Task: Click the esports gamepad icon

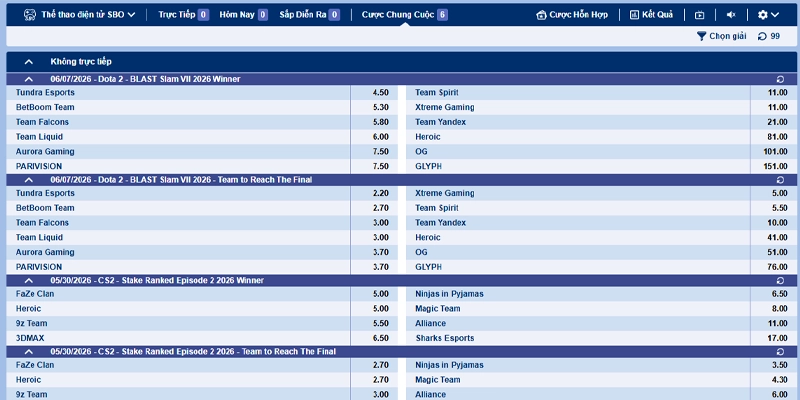Action: (30, 15)
